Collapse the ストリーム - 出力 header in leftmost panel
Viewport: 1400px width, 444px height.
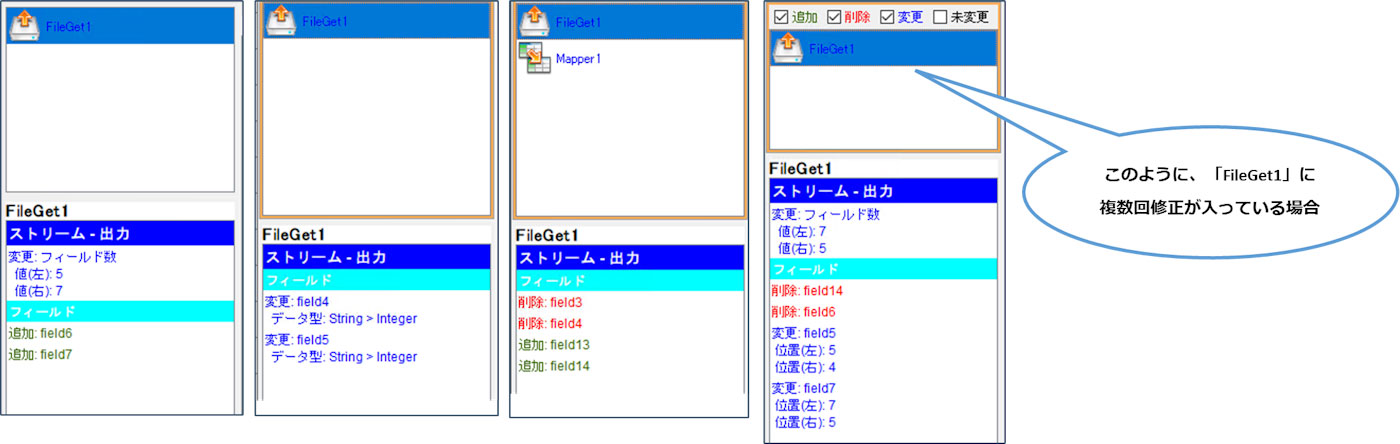point(119,233)
